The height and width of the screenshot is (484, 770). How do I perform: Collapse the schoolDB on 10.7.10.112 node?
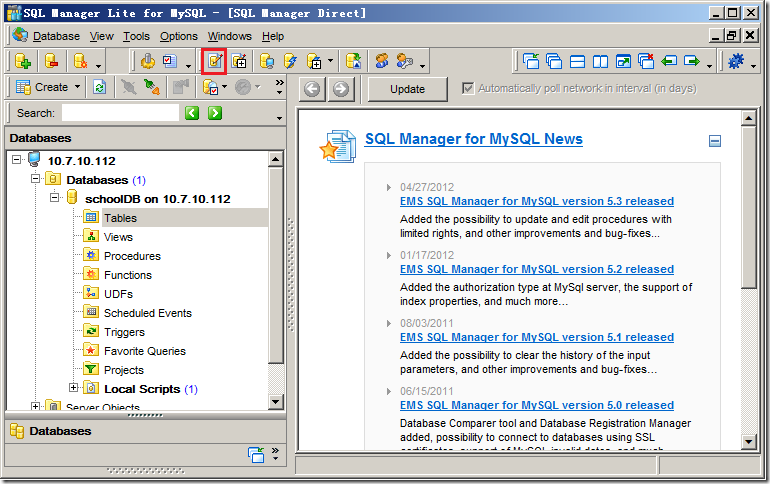(55, 198)
